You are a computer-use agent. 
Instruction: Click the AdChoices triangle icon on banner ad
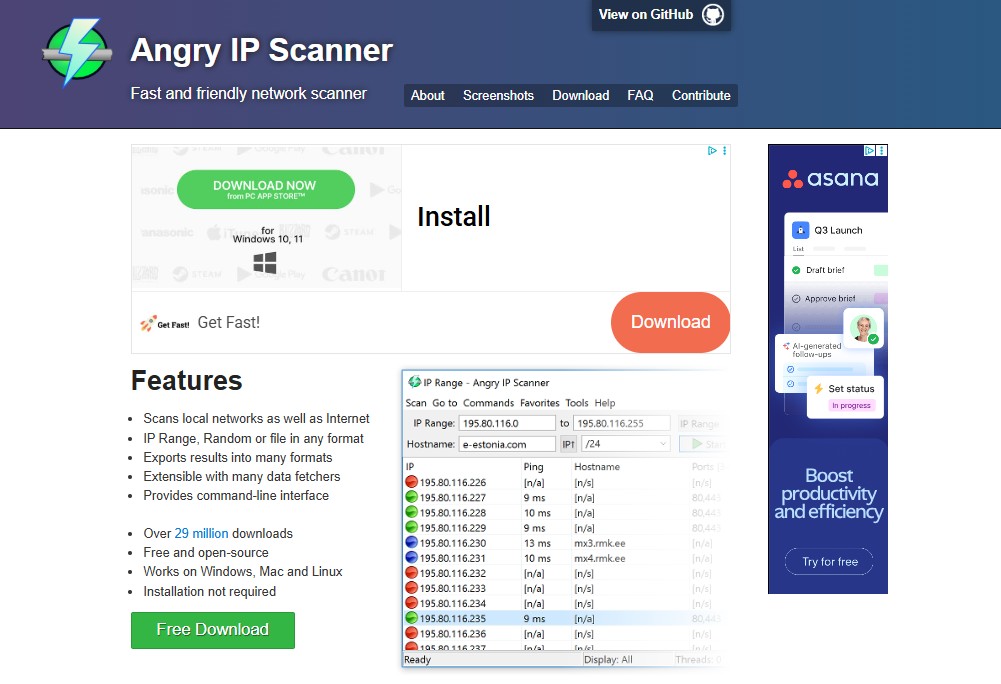pyautogui.click(x=712, y=151)
